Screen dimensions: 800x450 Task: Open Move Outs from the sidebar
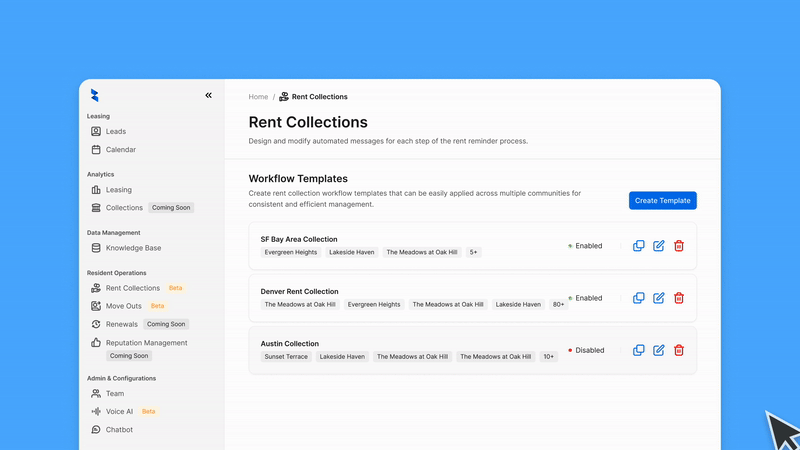click(123, 306)
